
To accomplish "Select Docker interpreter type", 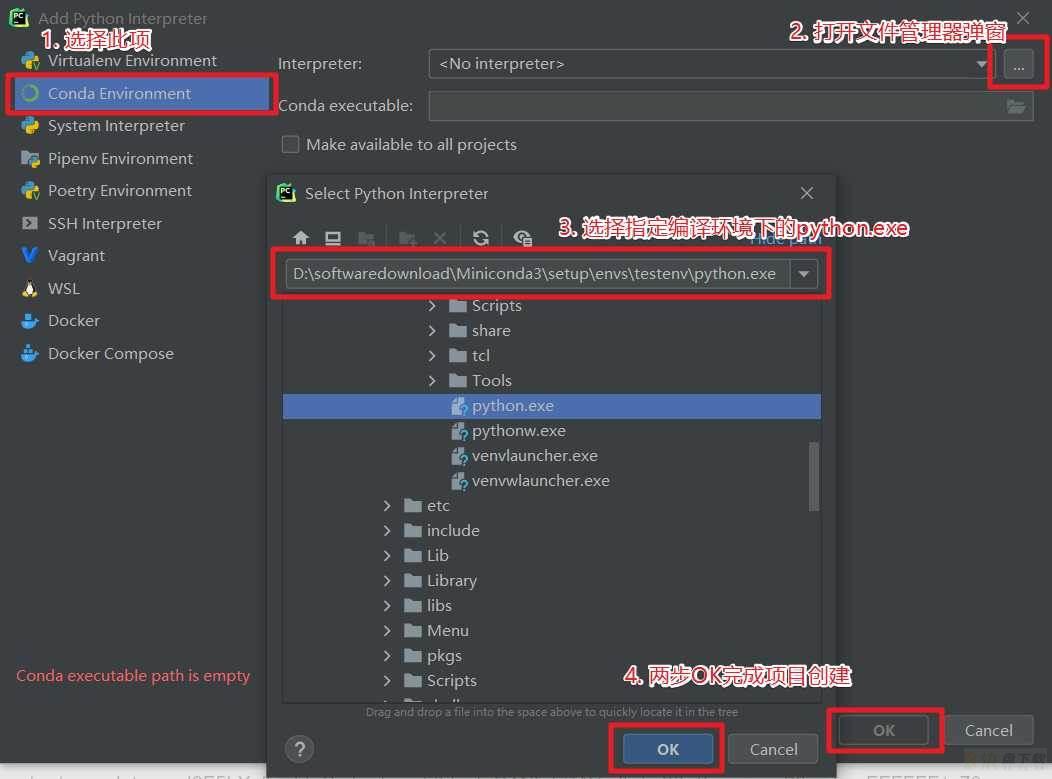I will click(74, 321).
